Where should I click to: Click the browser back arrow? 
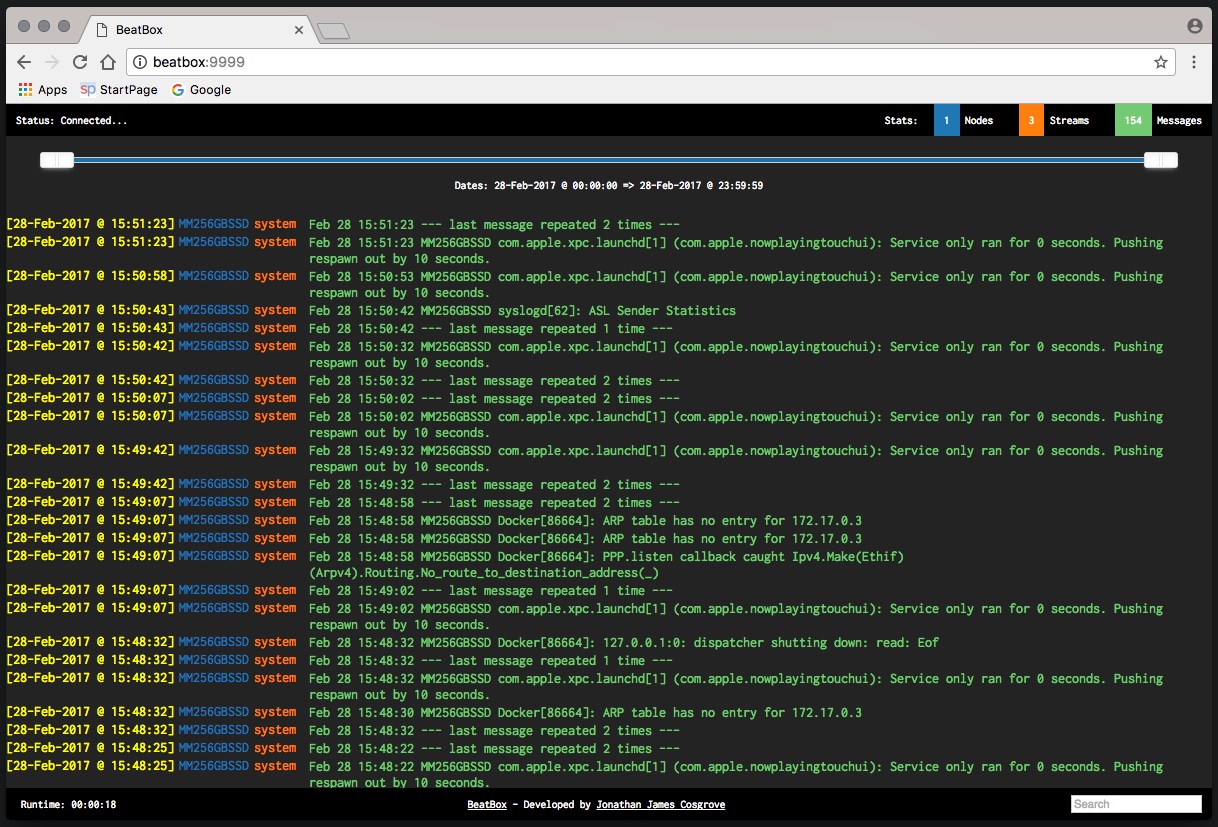click(x=24, y=62)
